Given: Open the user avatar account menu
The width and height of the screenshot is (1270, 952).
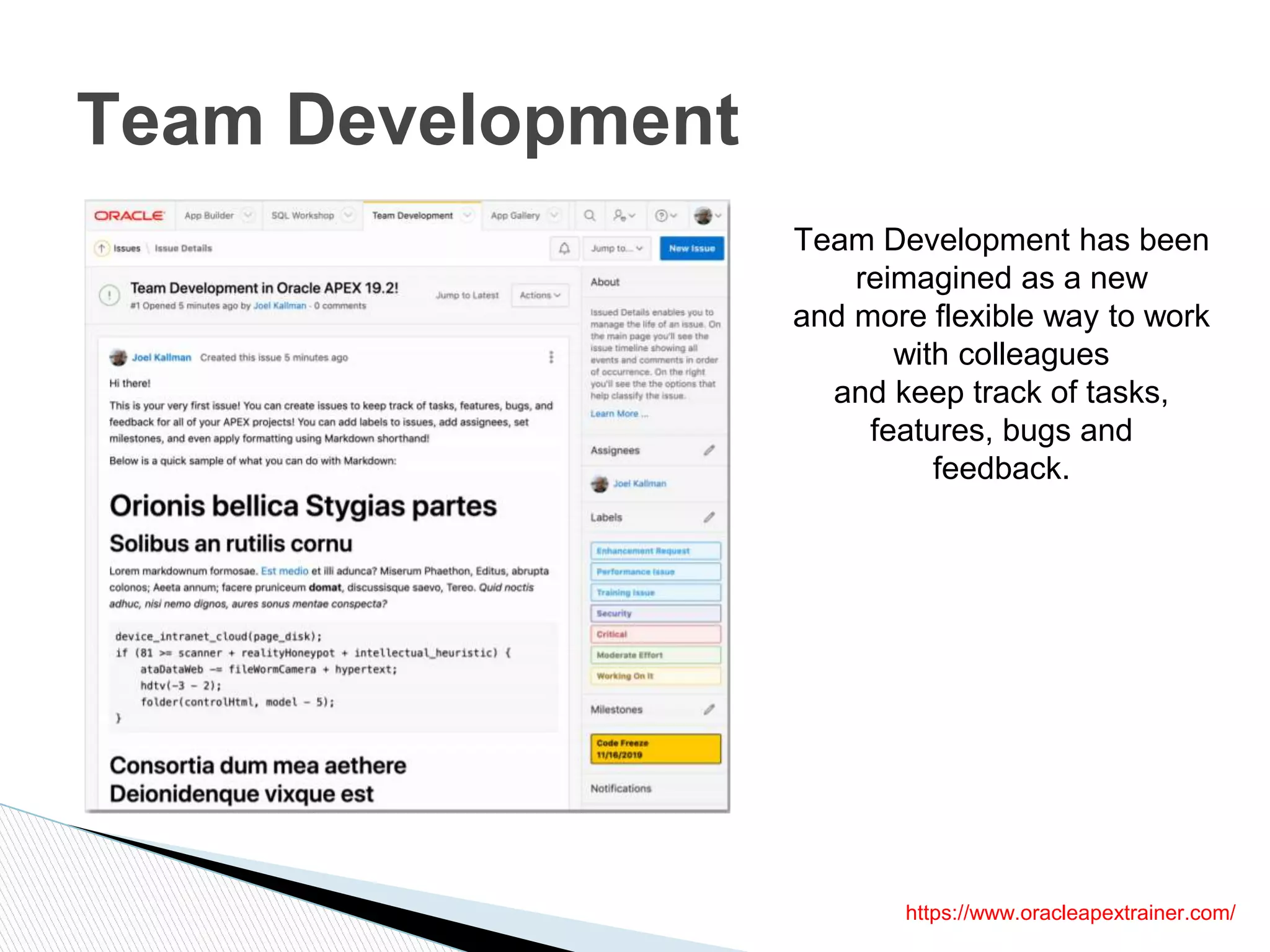Looking at the screenshot, I should (x=708, y=216).
